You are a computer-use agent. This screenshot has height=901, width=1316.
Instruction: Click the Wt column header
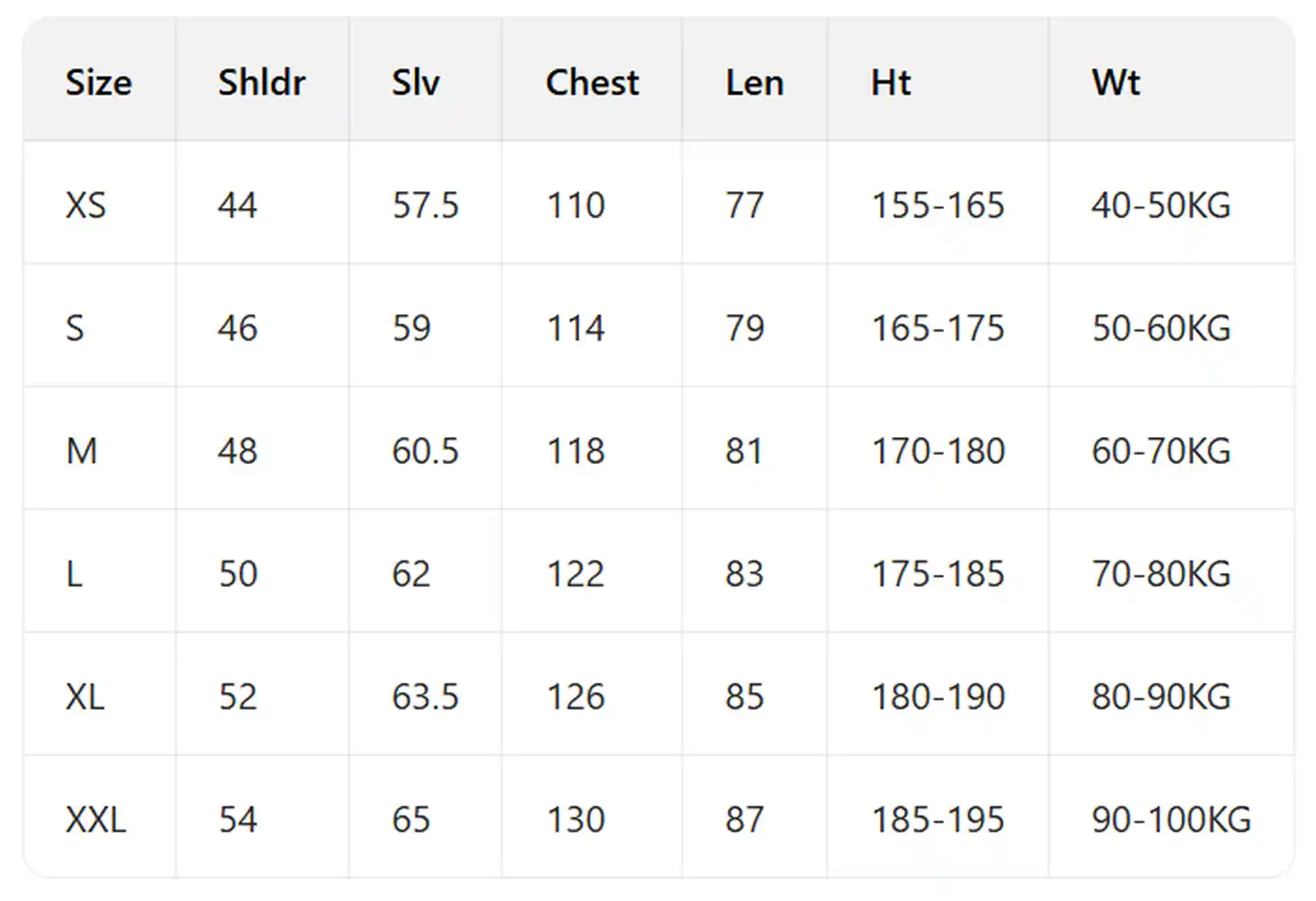pos(1116,83)
